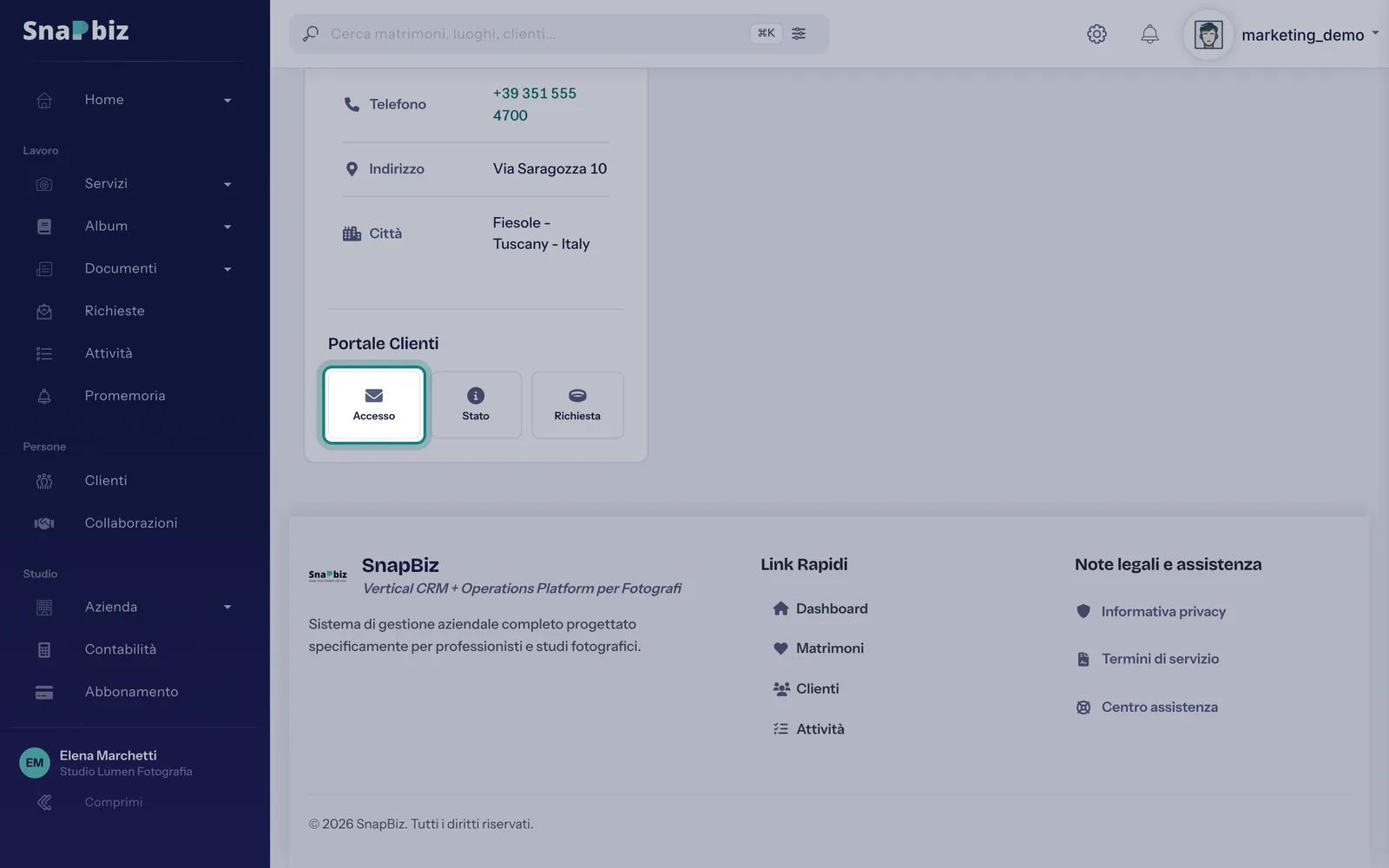
Task: Click the Abbonamento card icon
Action: click(44, 693)
